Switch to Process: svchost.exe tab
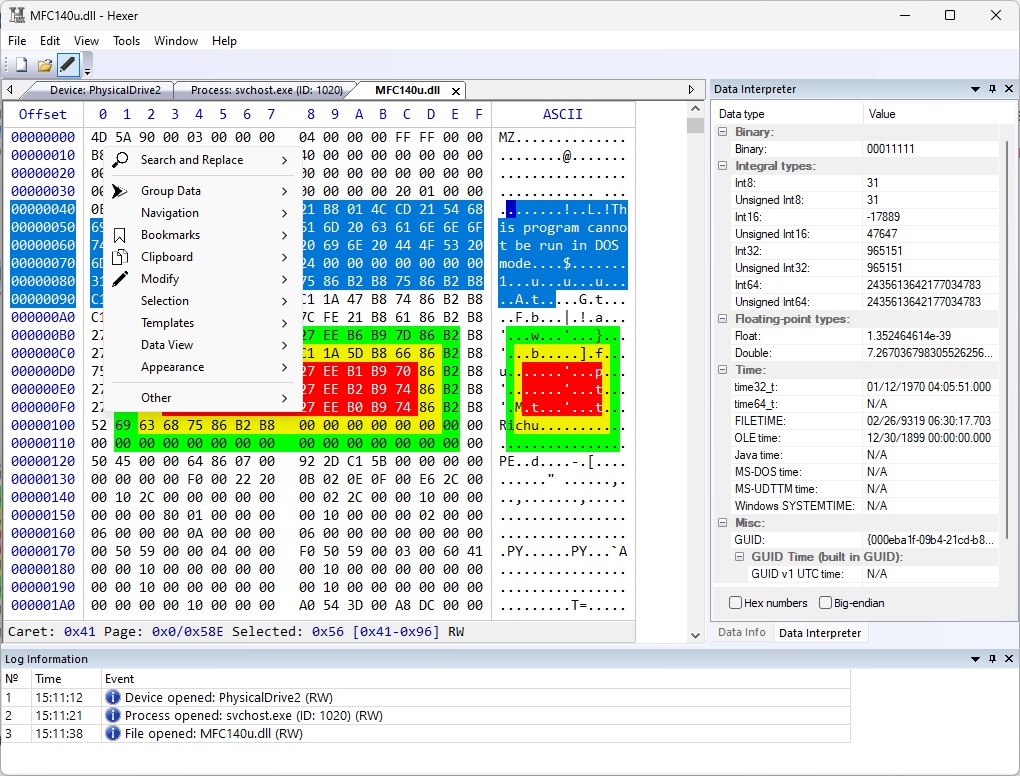The image size is (1020, 776). [x=266, y=90]
